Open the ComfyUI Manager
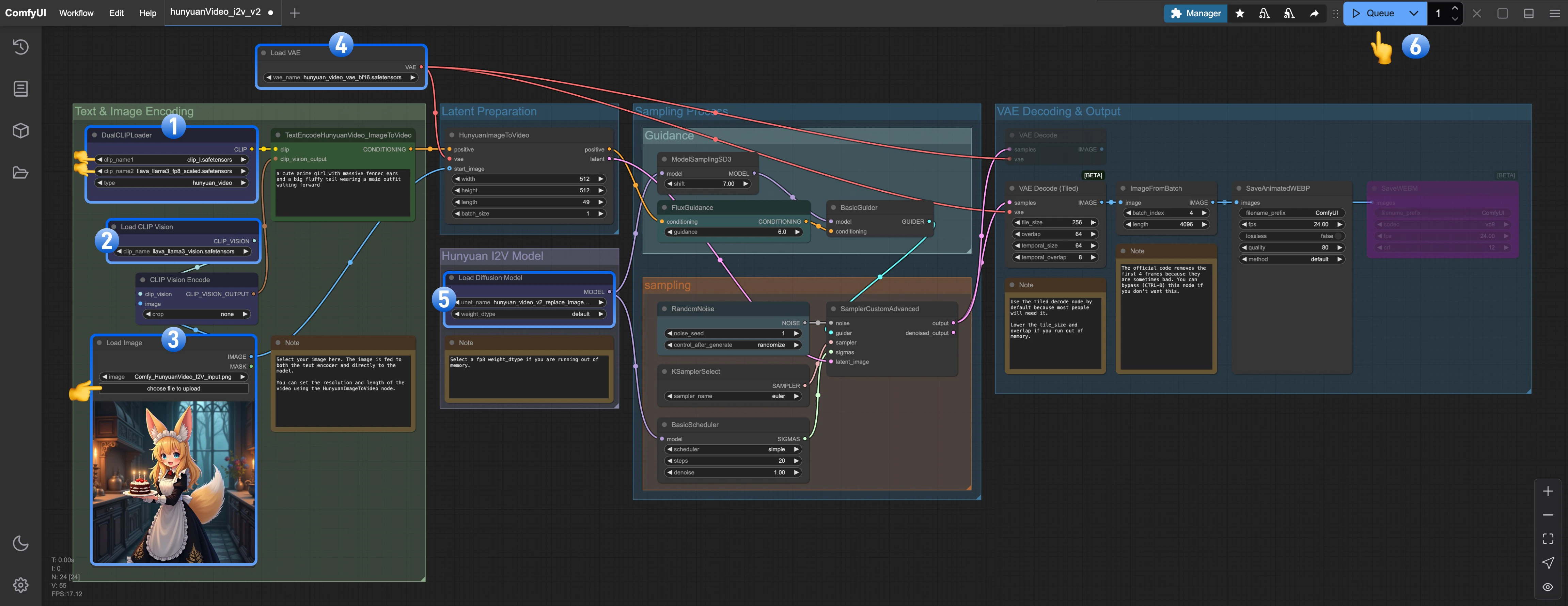 (1195, 13)
